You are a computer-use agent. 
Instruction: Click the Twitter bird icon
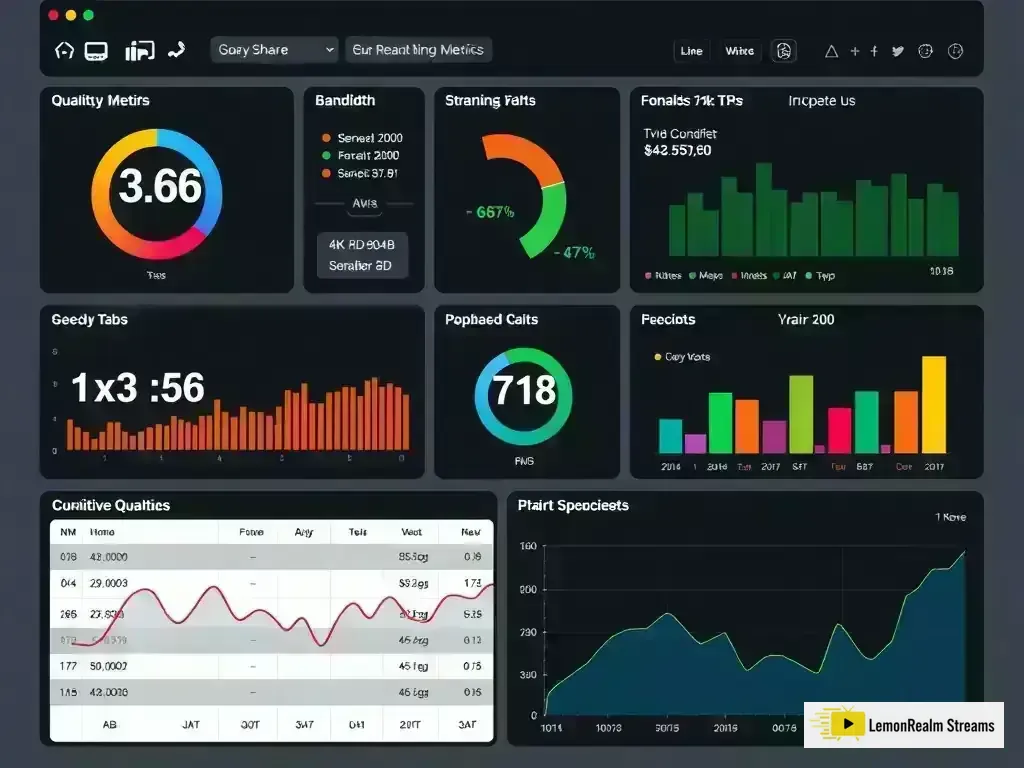point(895,50)
